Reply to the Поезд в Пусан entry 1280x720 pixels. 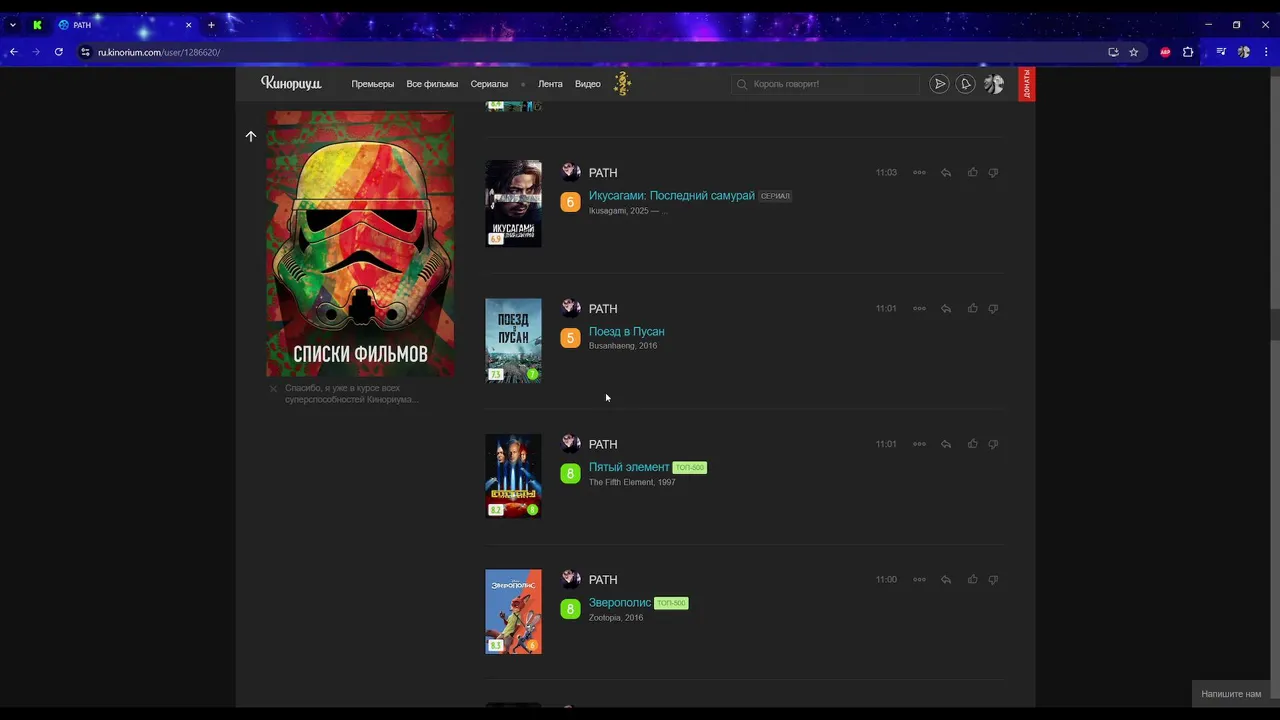click(x=946, y=308)
